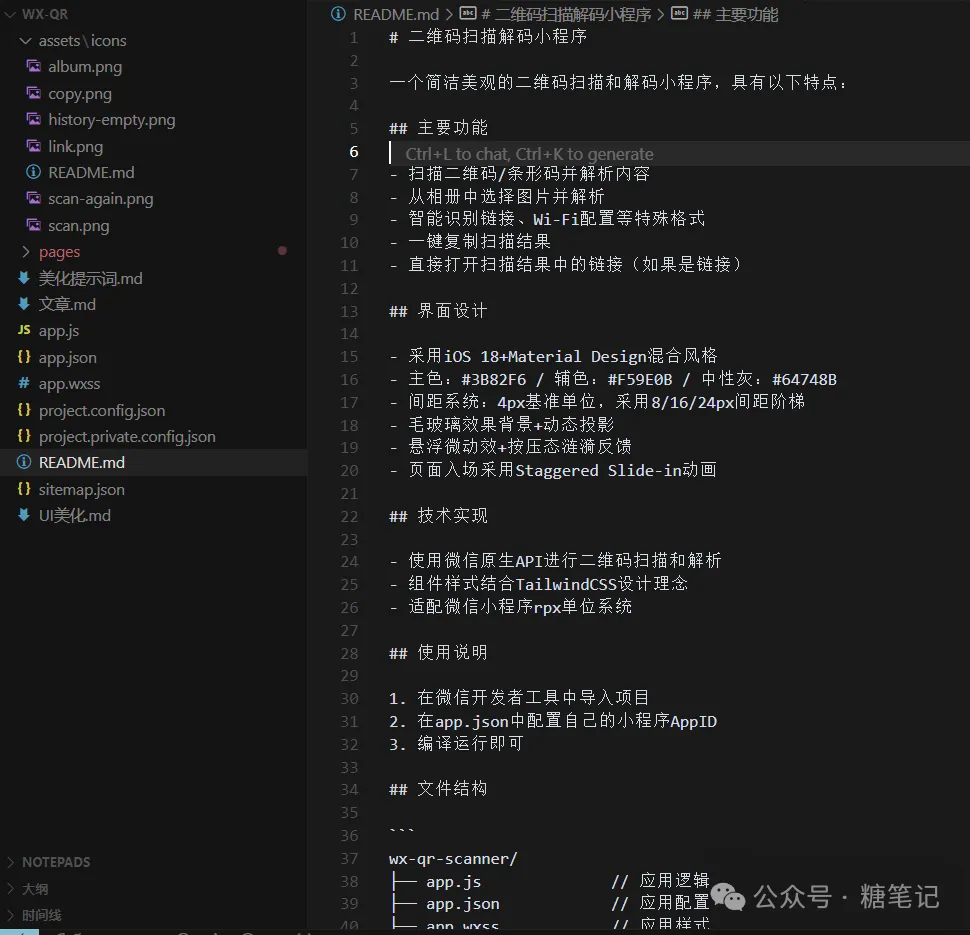Expand the 大纲 outline section chevron

point(10,889)
